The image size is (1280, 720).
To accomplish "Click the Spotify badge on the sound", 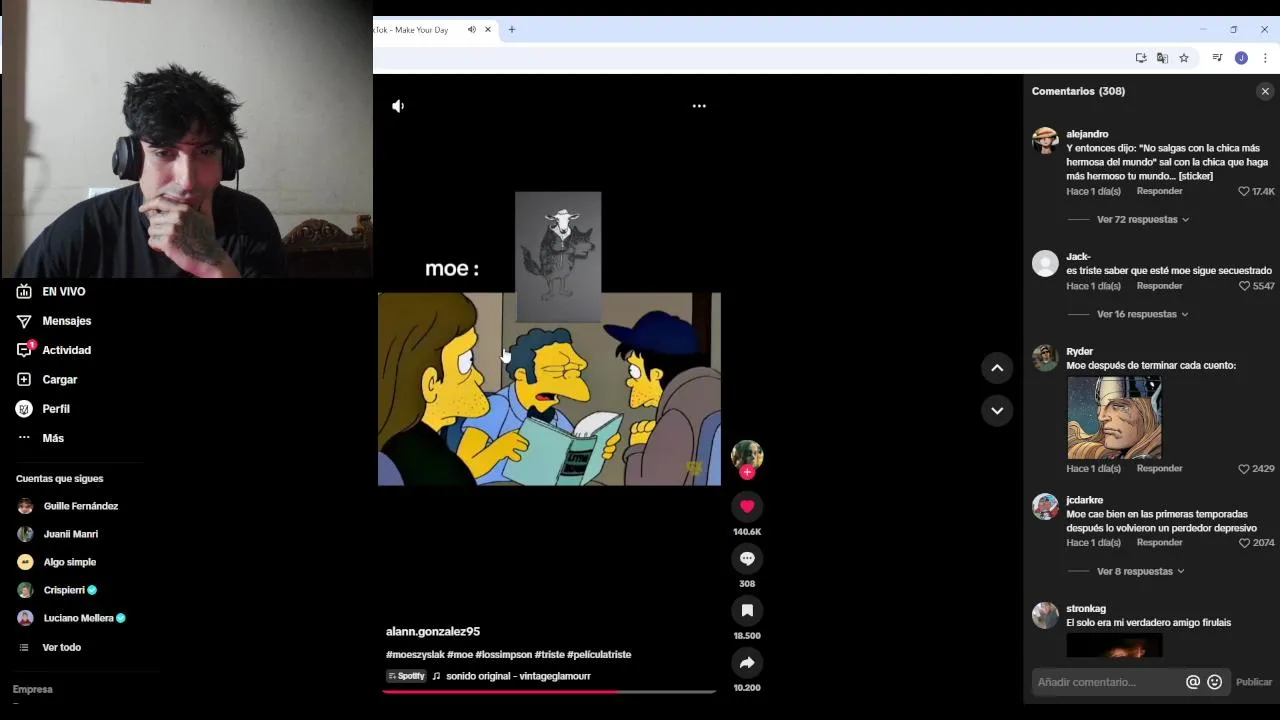I will coord(407,676).
